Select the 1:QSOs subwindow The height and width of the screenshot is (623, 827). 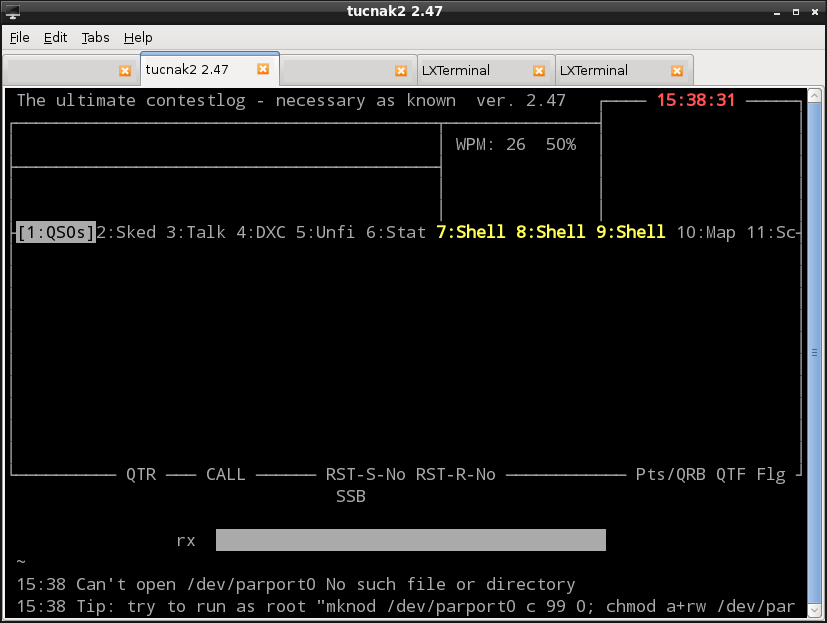[56, 232]
